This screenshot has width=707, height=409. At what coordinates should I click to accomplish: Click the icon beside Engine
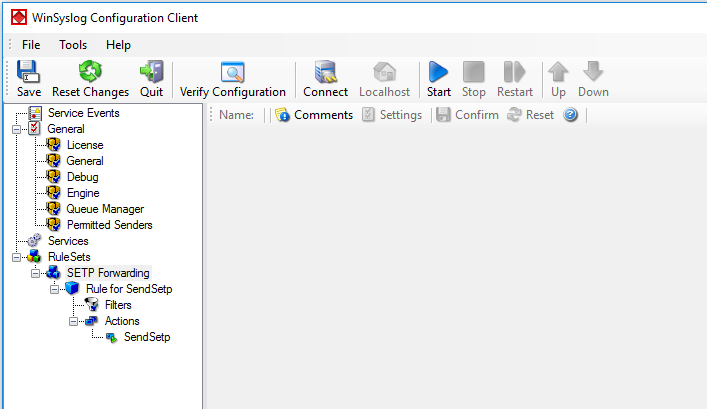tap(53, 193)
